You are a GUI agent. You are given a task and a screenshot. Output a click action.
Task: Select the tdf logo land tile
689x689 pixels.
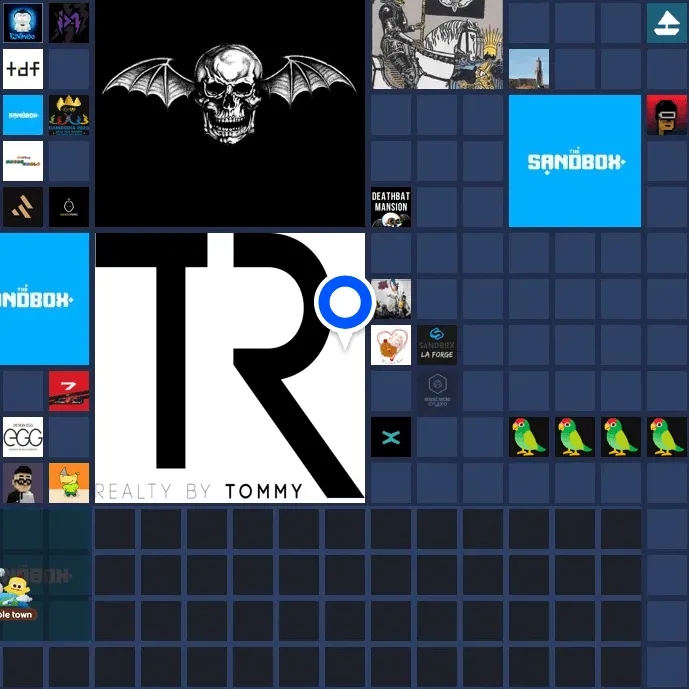(23, 69)
